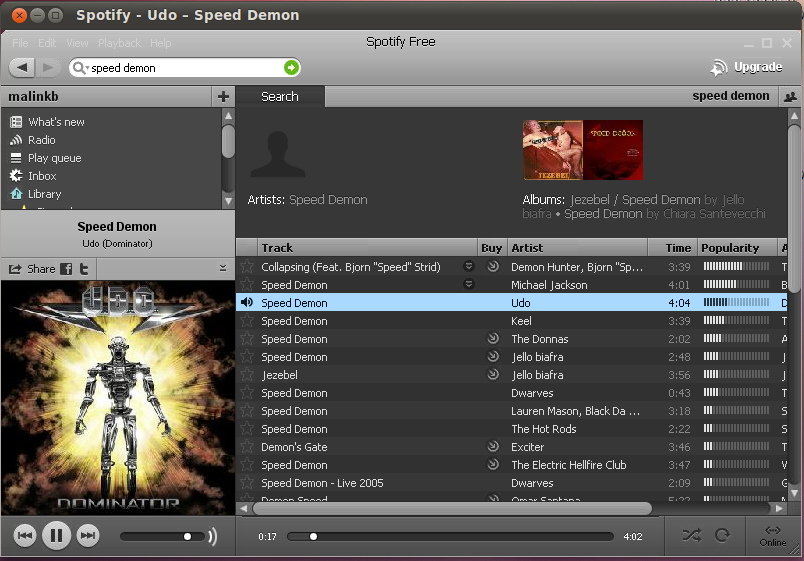The image size is (804, 561).
Task: Click the Twitter share icon
Action: click(85, 269)
